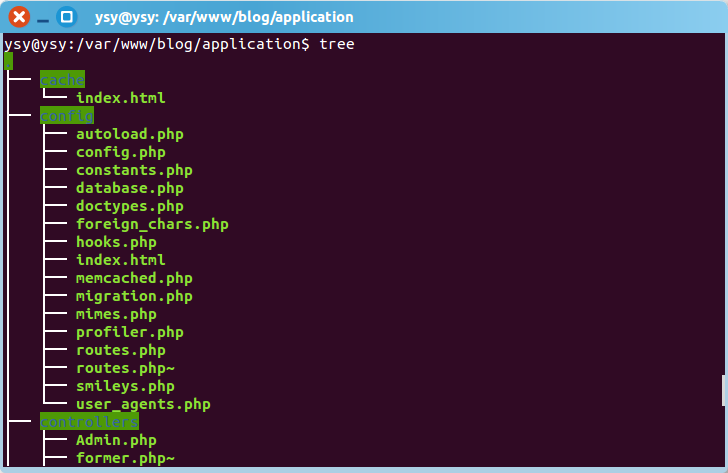
Task: Select the routes.php~ backup file
Action: coord(125,368)
